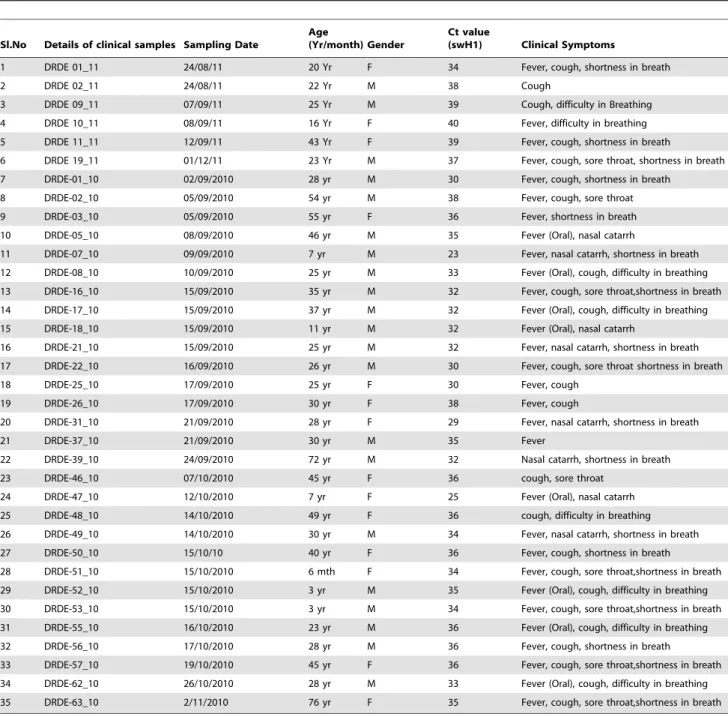Click the 'Ct value (swH1)' column header

click(468, 38)
